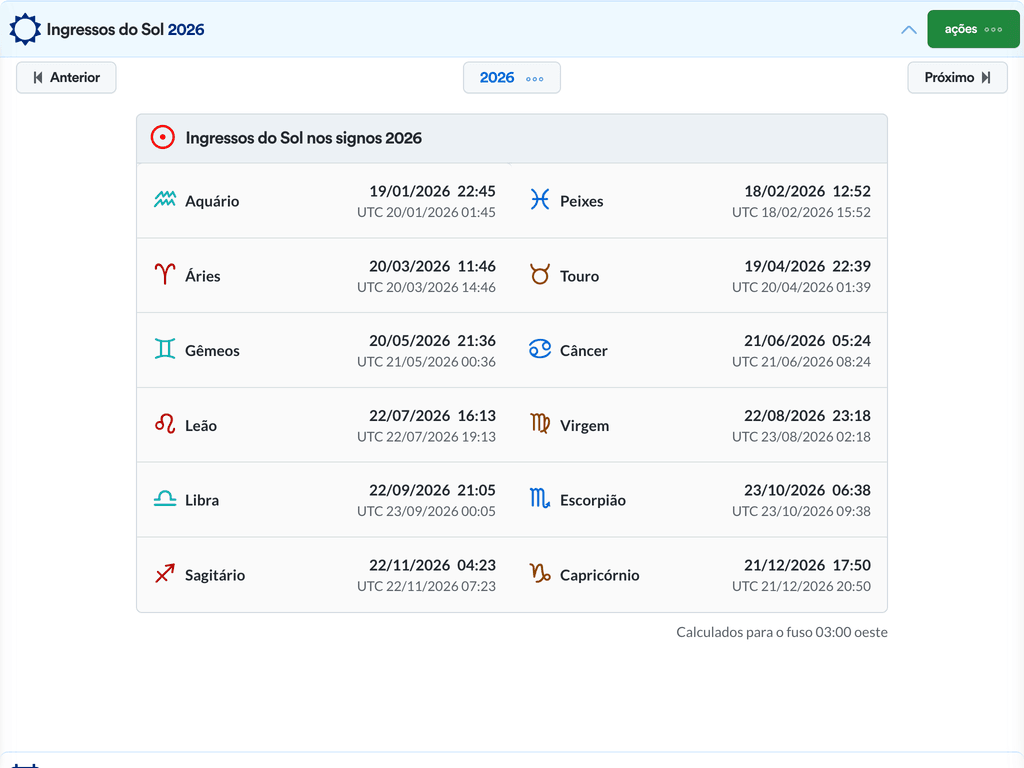Click the blue sun icon beside page title
The image size is (1024, 768).
(x=25, y=29)
